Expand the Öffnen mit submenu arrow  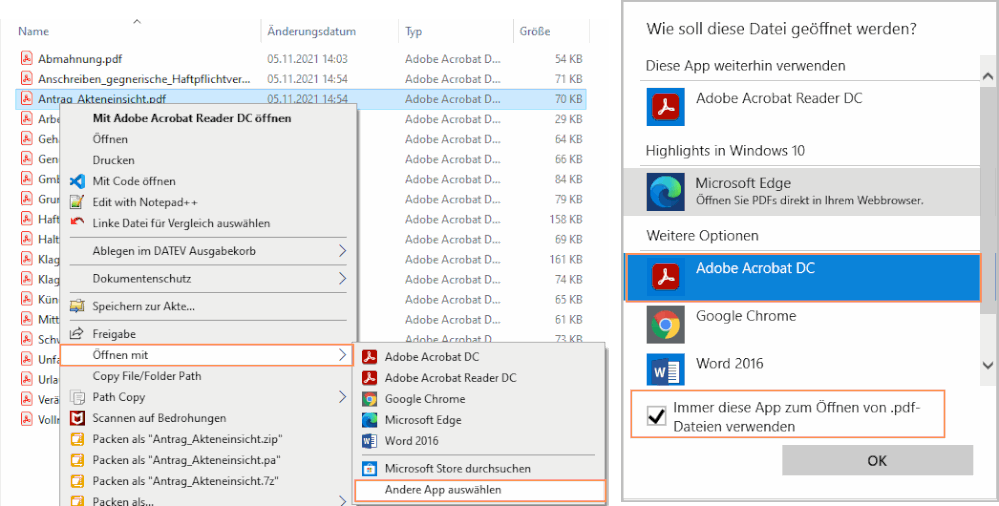(x=342, y=355)
